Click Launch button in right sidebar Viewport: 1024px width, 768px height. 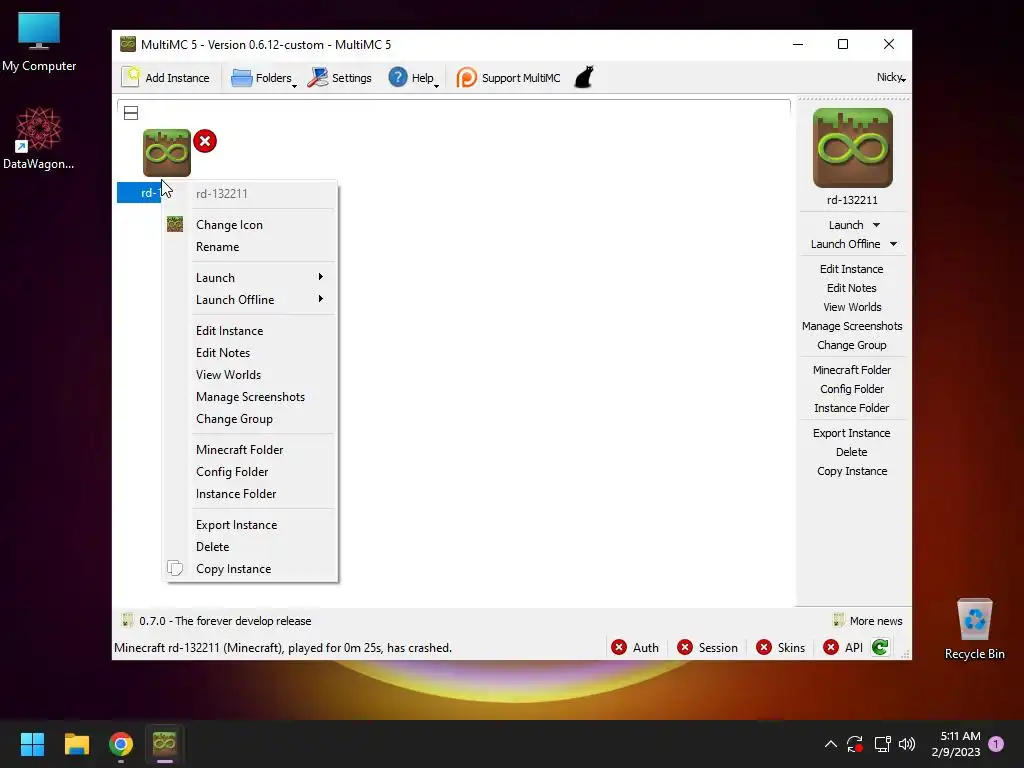(846, 225)
